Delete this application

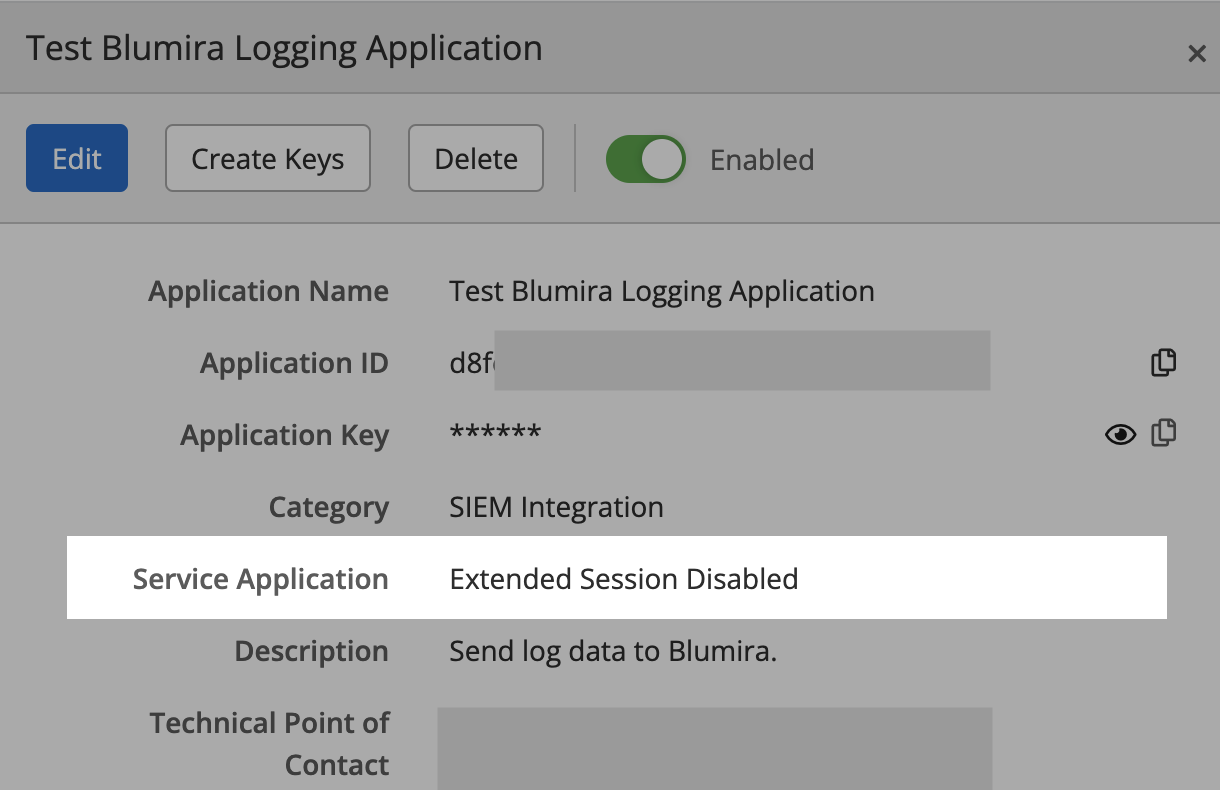(x=476, y=158)
